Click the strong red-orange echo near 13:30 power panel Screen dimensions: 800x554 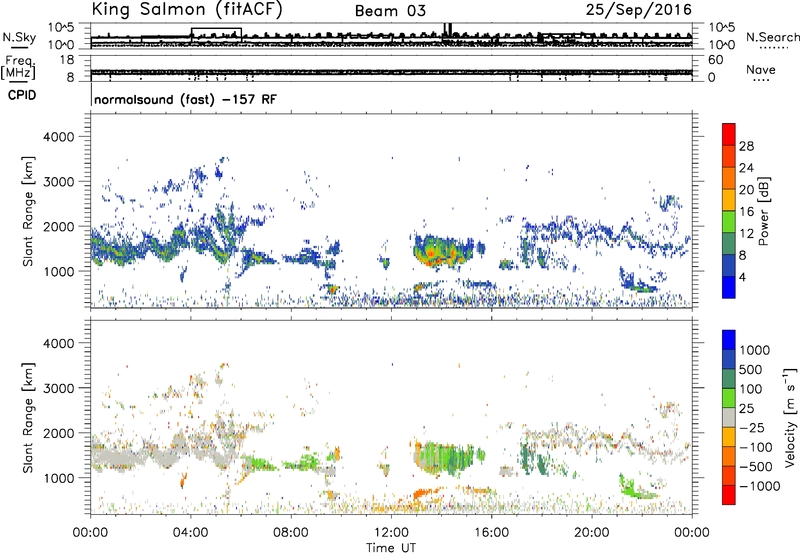tap(432, 253)
